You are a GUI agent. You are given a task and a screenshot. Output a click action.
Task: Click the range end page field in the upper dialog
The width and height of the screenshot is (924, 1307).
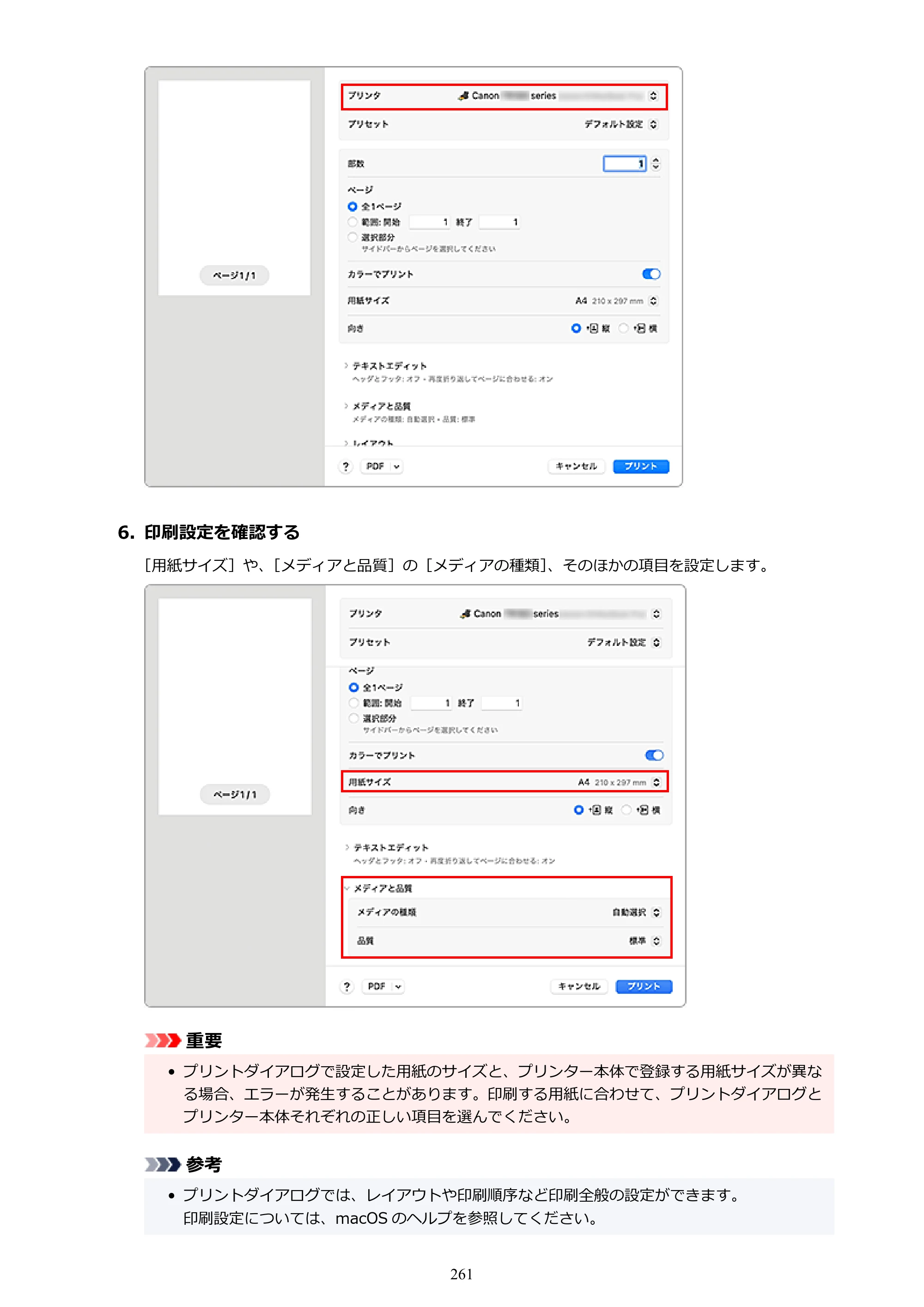500,222
